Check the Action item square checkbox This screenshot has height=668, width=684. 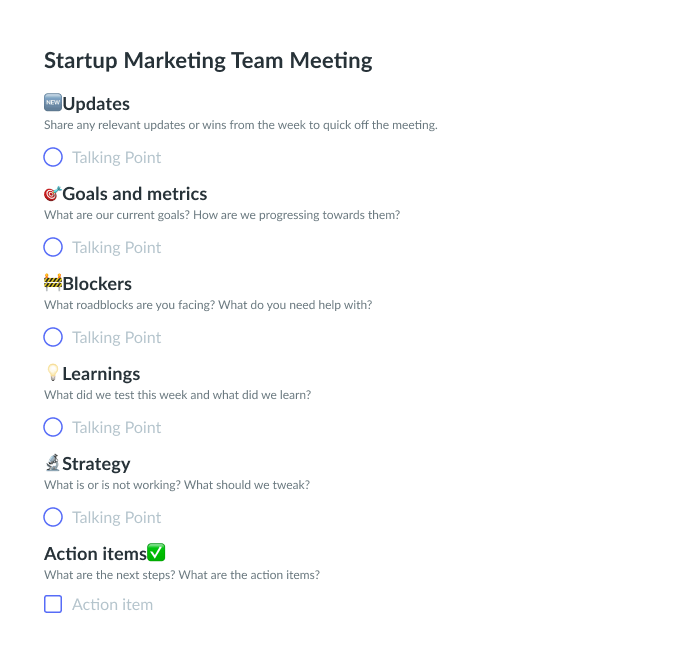53,604
